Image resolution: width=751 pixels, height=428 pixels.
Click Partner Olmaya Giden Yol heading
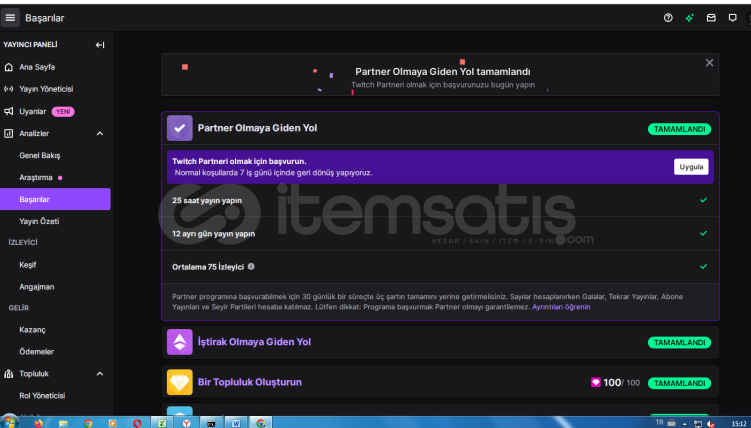[257, 128]
